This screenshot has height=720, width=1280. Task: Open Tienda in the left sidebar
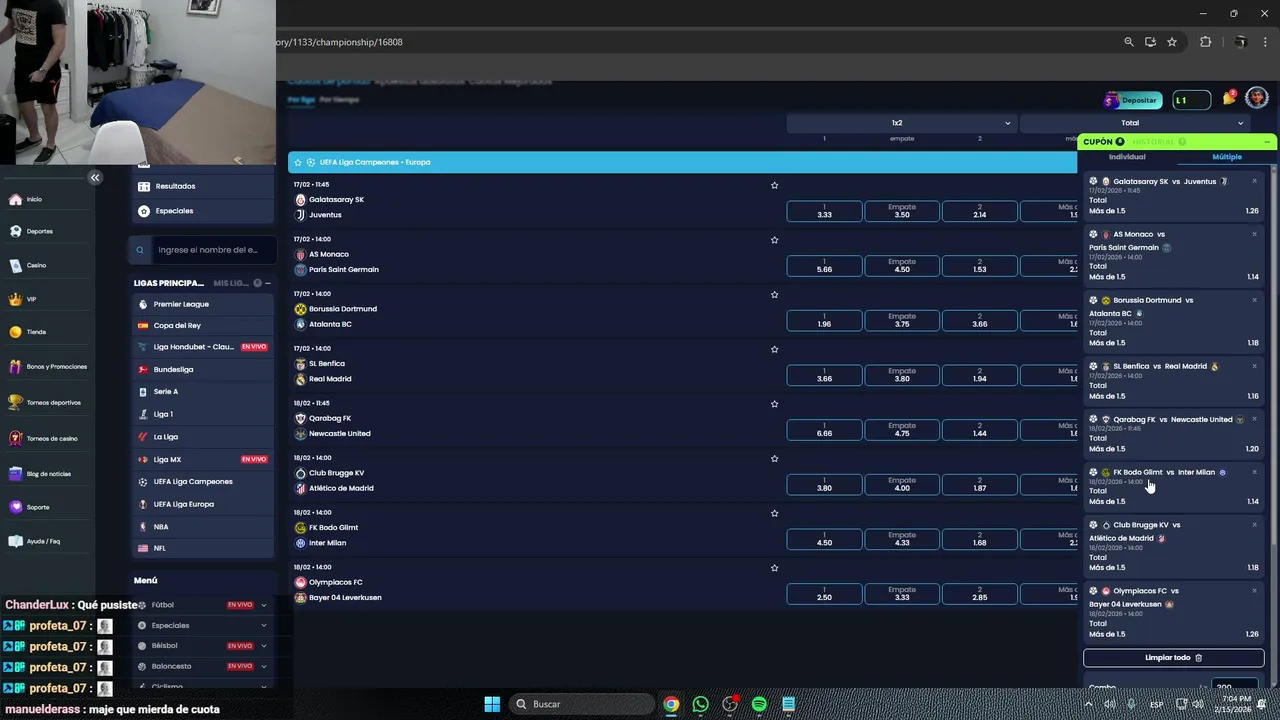[x=28, y=332]
